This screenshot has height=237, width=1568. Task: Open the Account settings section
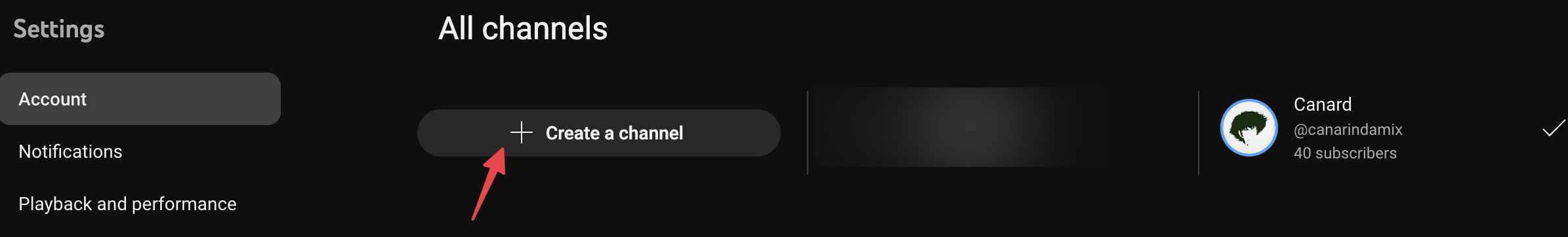click(x=140, y=99)
